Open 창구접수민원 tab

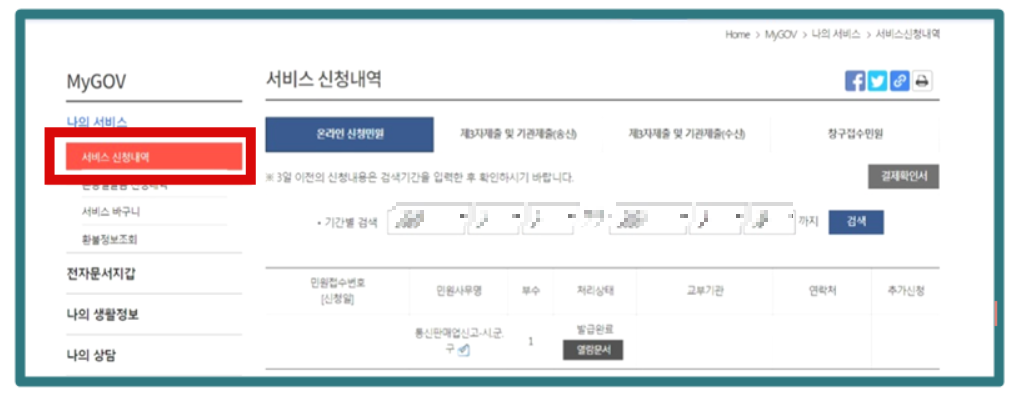(855, 135)
